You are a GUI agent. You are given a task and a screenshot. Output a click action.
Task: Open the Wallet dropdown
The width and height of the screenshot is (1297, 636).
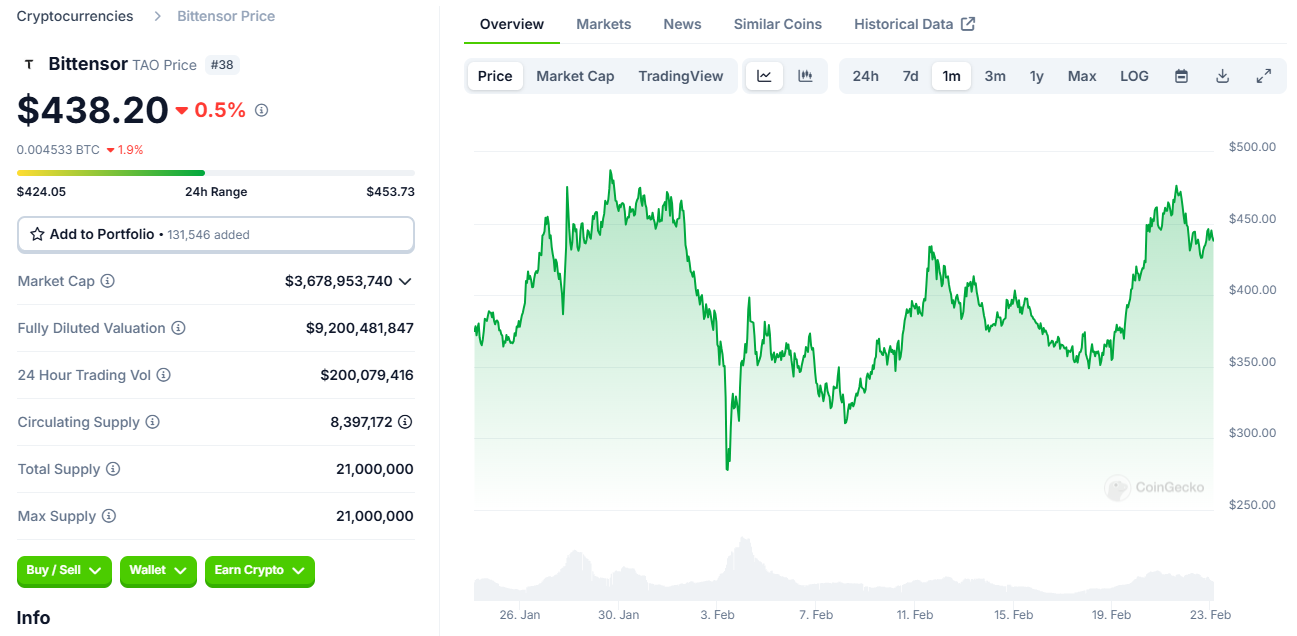click(158, 570)
